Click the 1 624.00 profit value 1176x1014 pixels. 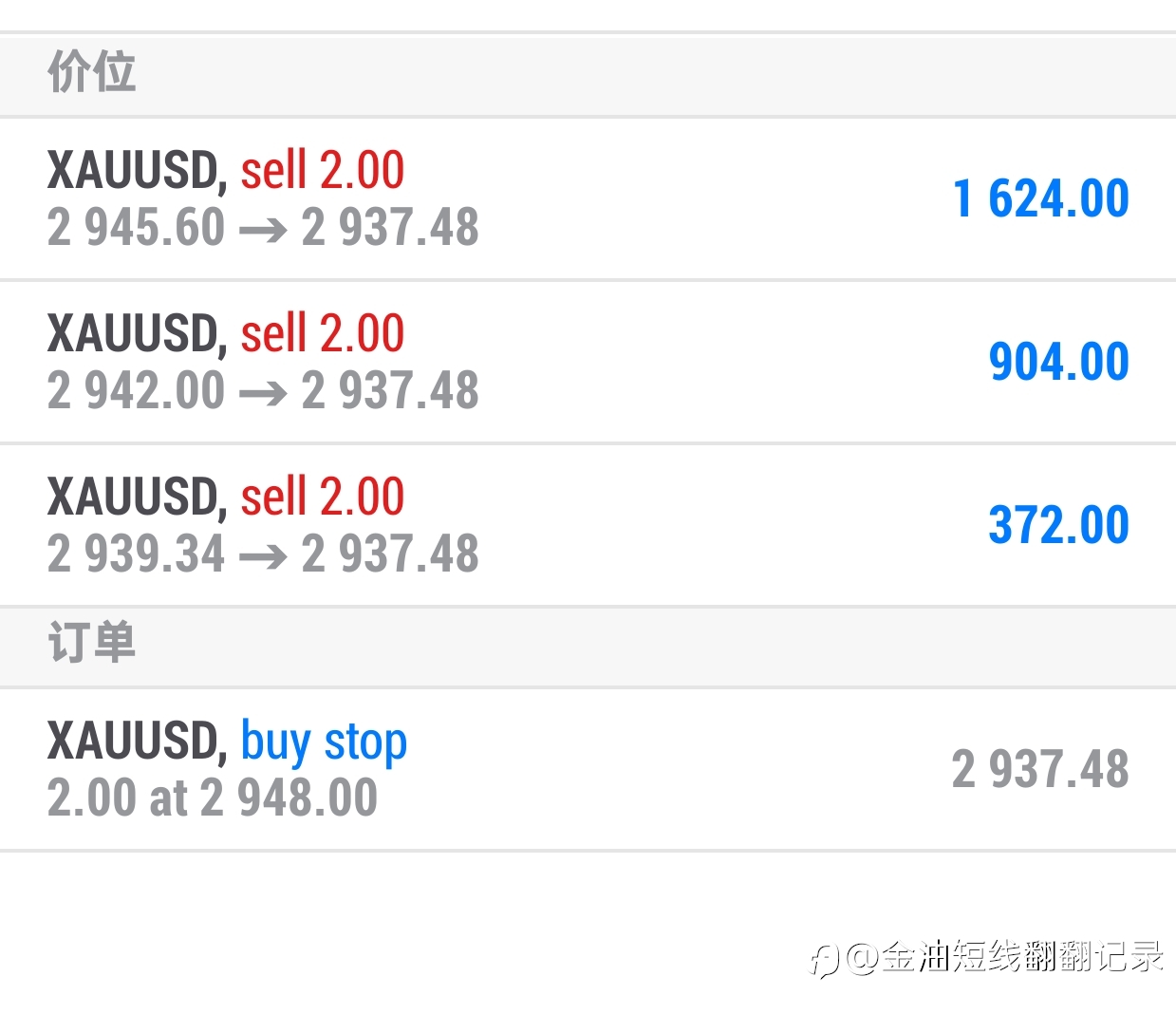tap(1041, 199)
